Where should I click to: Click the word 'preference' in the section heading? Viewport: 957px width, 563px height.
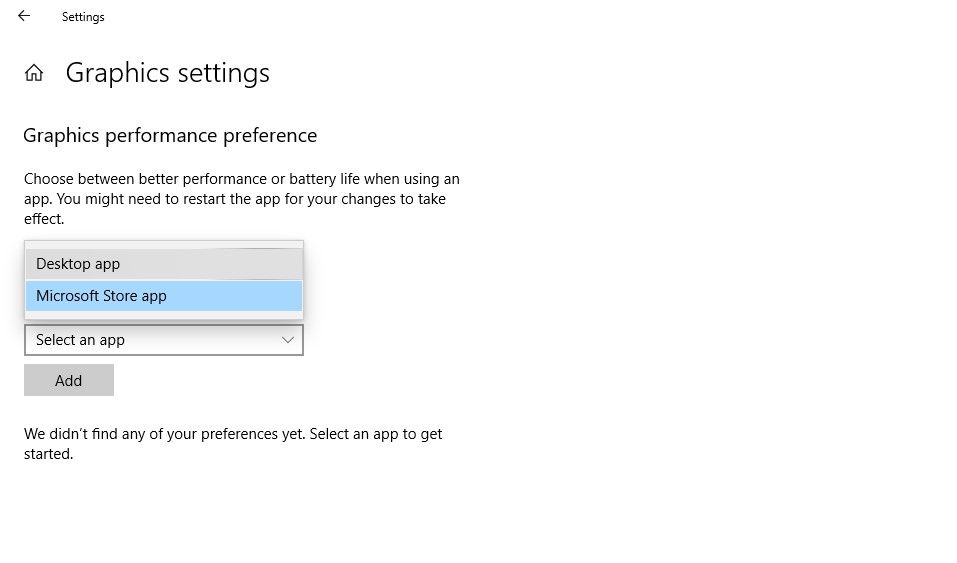pyautogui.click(x=272, y=135)
